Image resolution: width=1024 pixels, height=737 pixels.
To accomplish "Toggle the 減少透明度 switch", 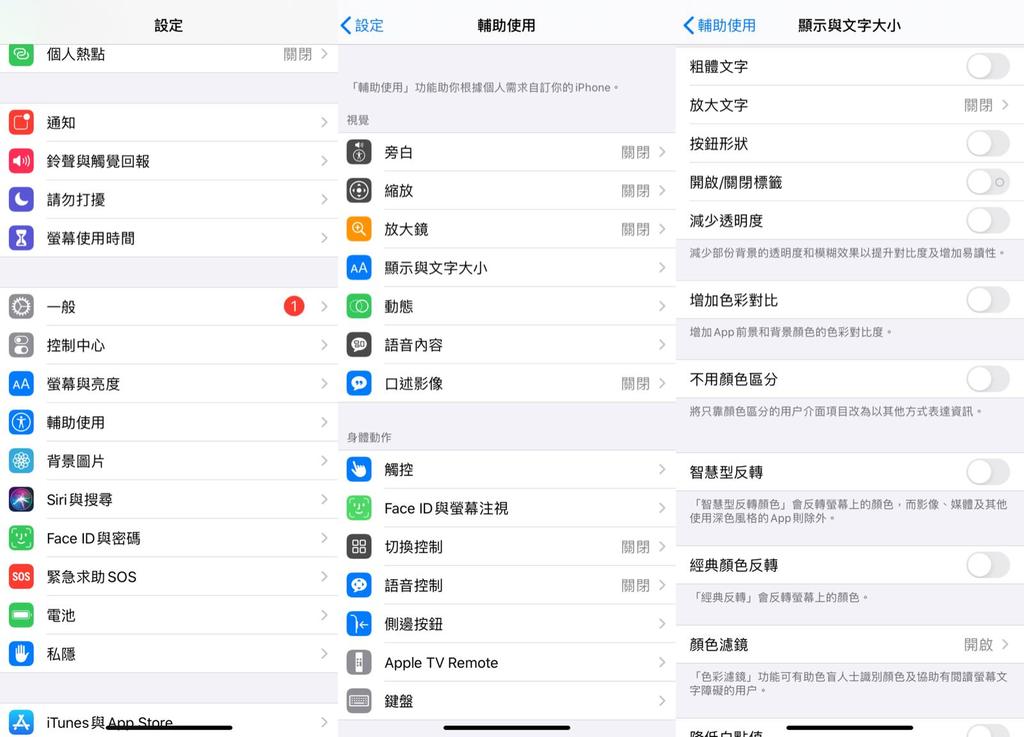I will pos(986,221).
